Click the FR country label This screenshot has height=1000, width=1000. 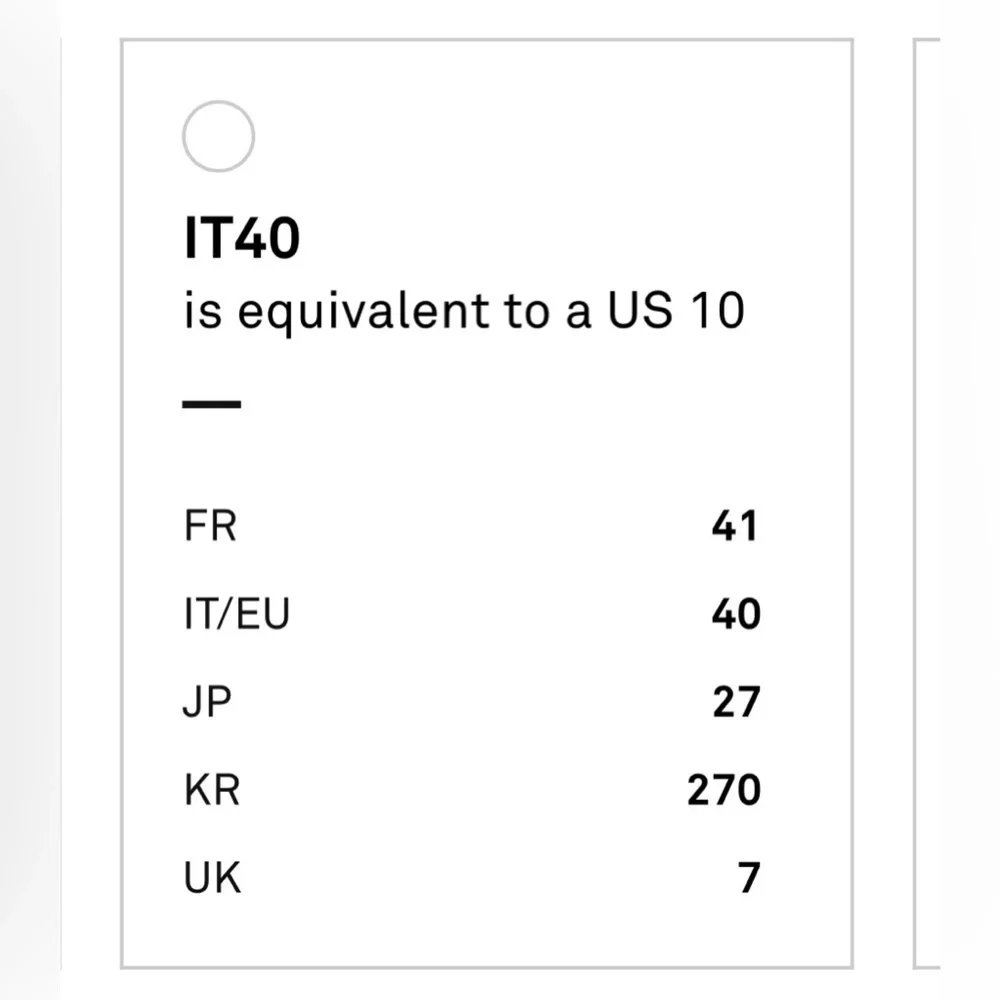210,526
